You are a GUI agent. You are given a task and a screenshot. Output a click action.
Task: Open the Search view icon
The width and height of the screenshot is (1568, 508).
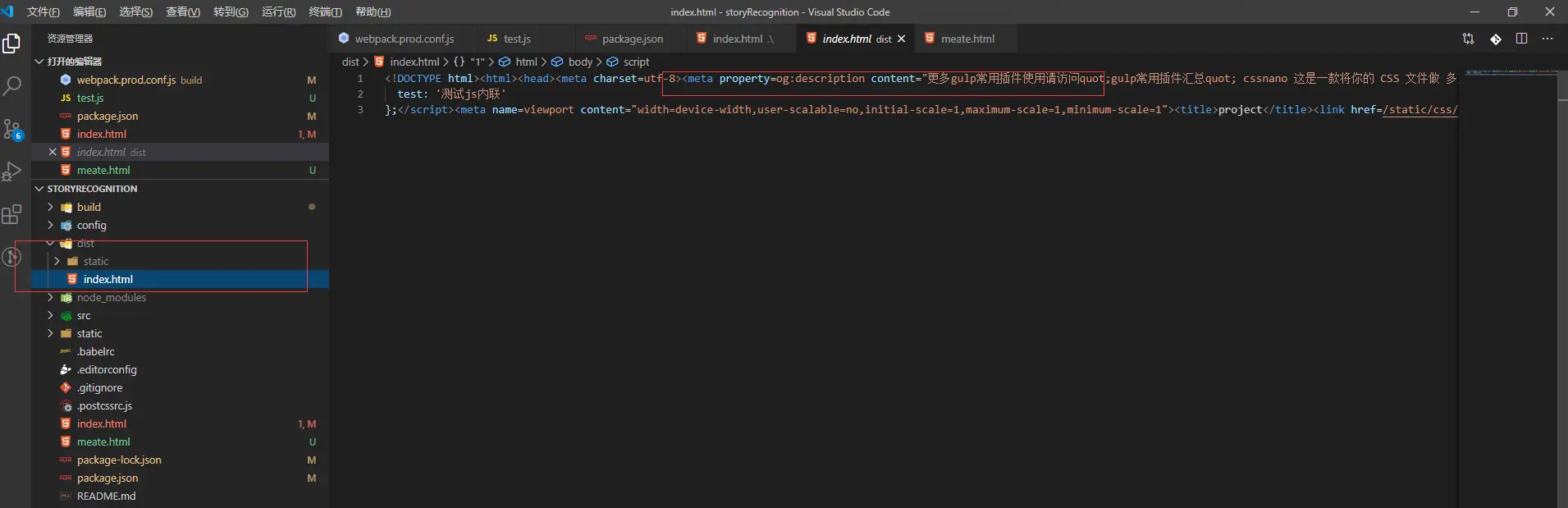11,85
